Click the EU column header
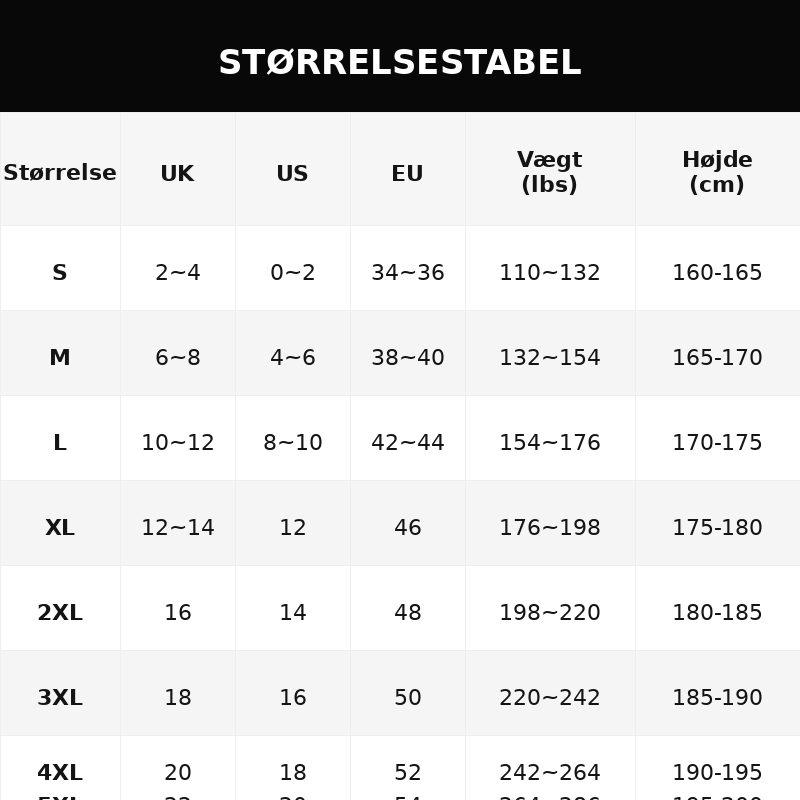This screenshot has width=800, height=800. [x=407, y=173]
